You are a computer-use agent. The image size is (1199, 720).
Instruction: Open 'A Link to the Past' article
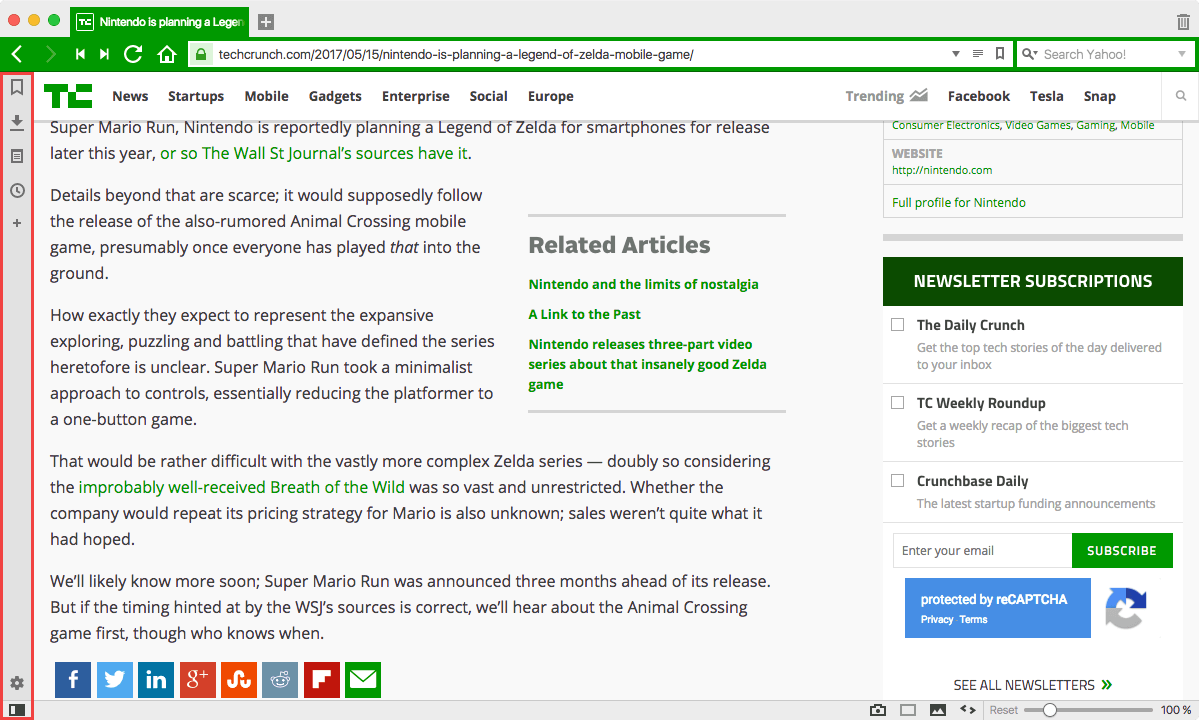pos(584,314)
